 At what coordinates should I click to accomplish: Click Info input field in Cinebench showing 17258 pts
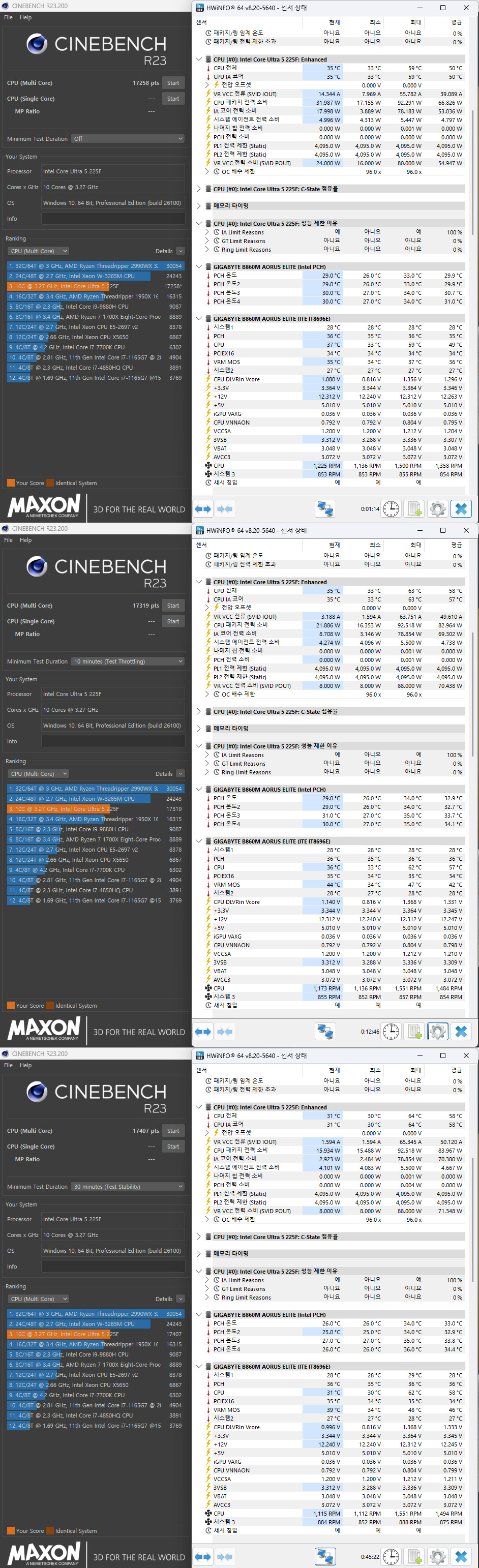pyautogui.click(x=113, y=219)
